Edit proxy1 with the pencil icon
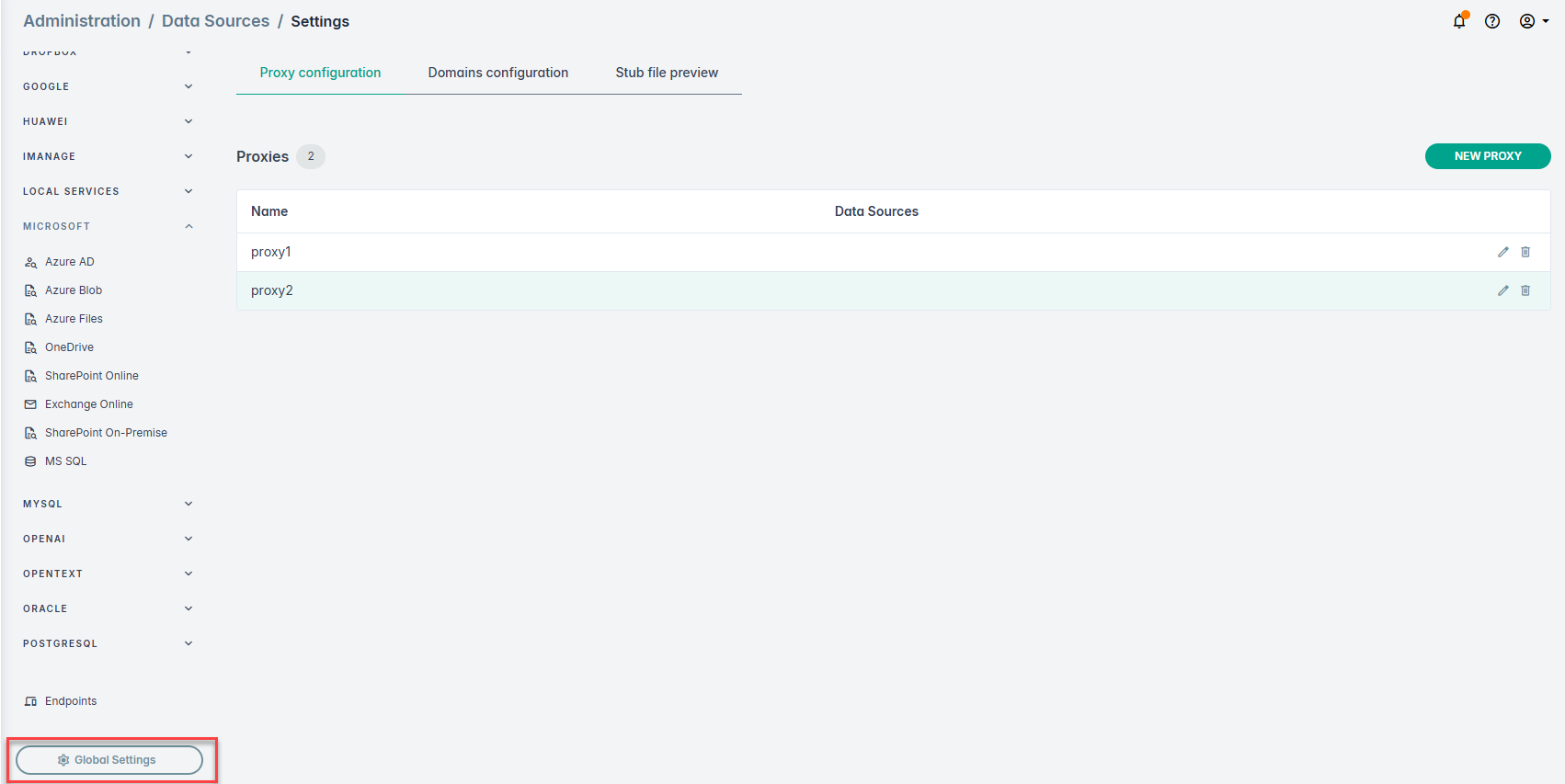The width and height of the screenshot is (1565, 784). coord(1503,252)
